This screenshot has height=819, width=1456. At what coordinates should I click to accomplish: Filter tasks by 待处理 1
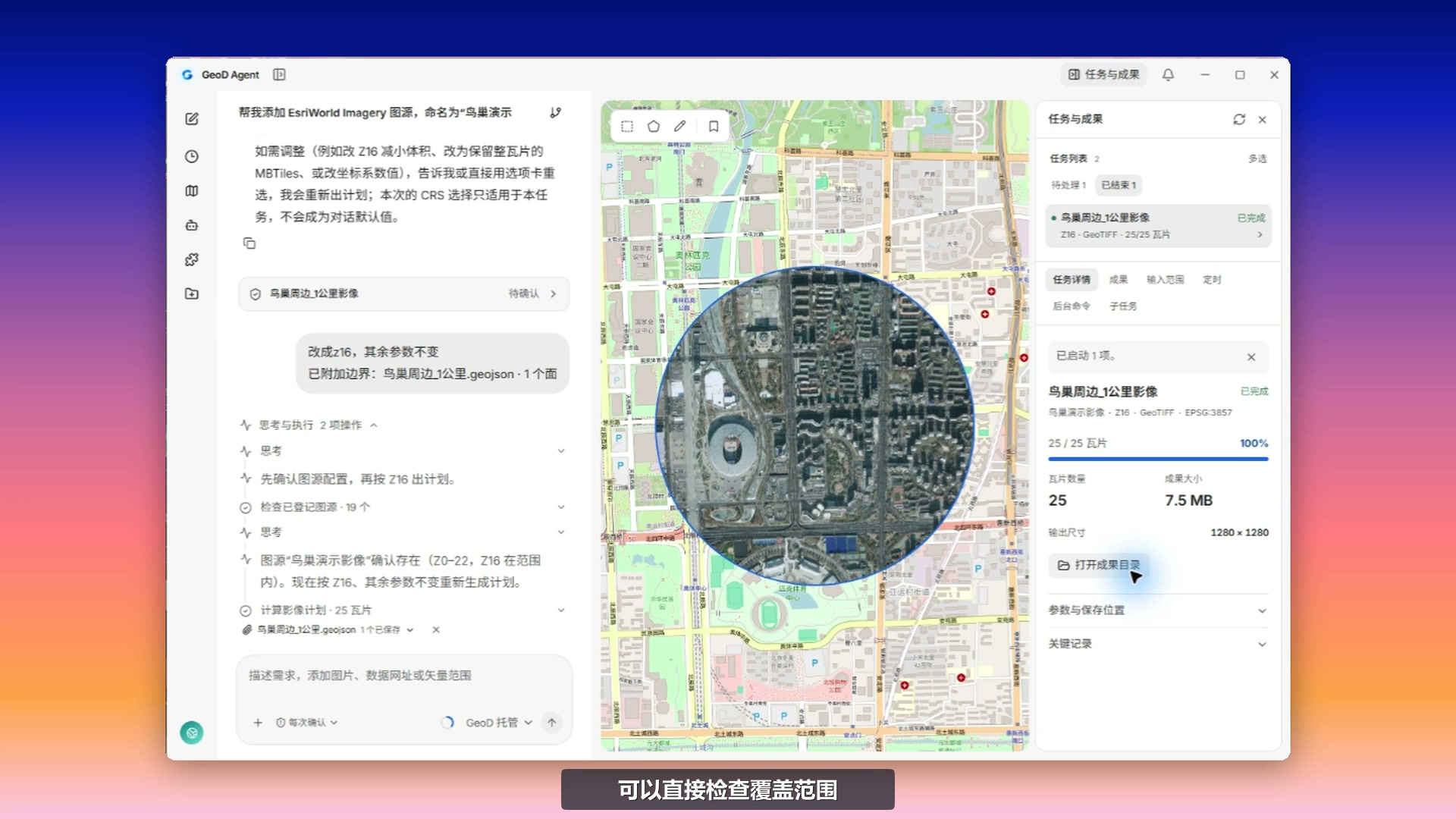tap(1068, 185)
